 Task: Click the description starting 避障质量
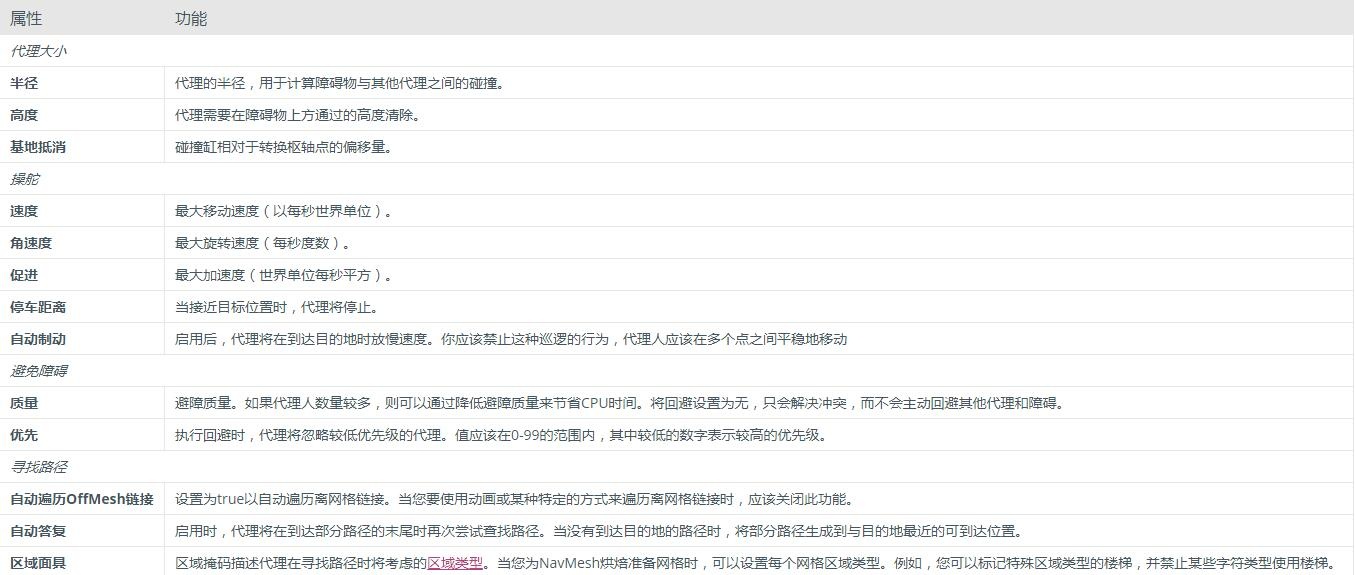[620, 403]
